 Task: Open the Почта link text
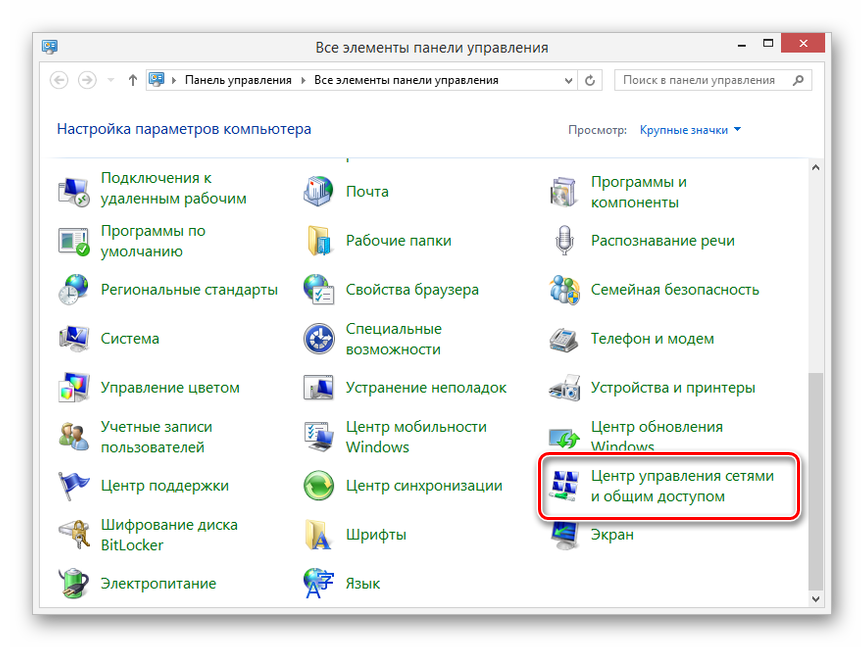(367, 192)
